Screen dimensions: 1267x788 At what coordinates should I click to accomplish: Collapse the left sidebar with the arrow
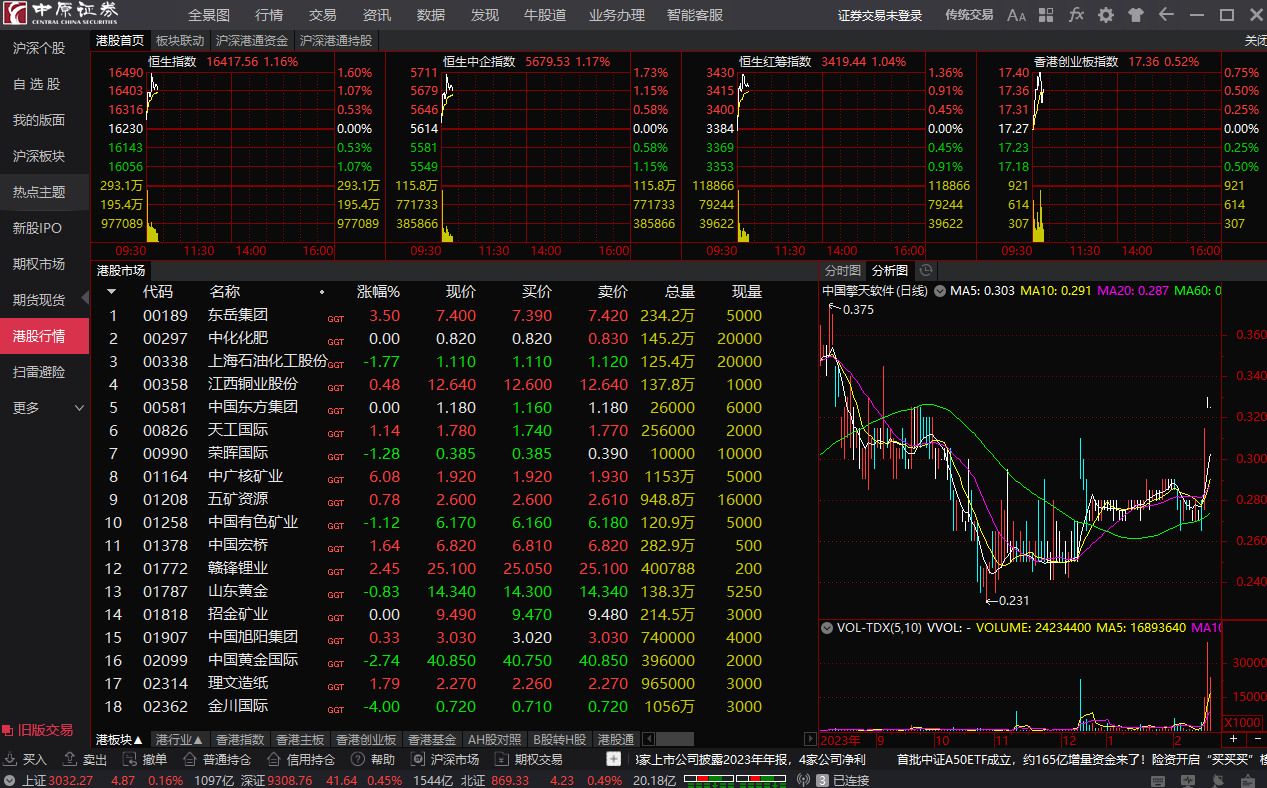coord(85,297)
